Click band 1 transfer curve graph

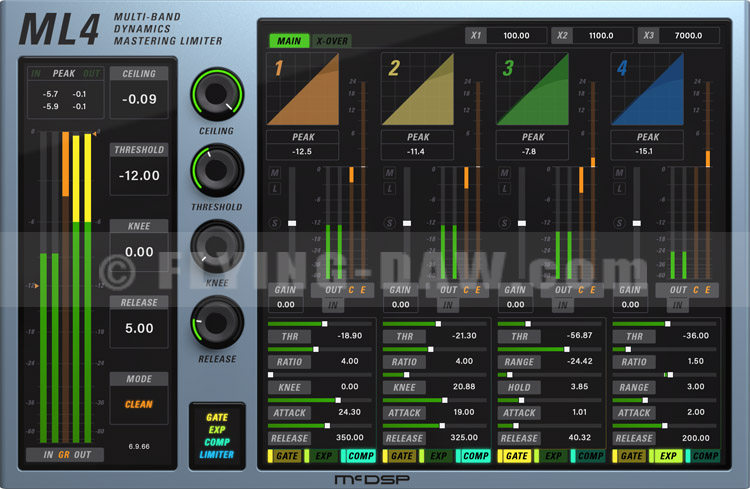click(x=303, y=89)
